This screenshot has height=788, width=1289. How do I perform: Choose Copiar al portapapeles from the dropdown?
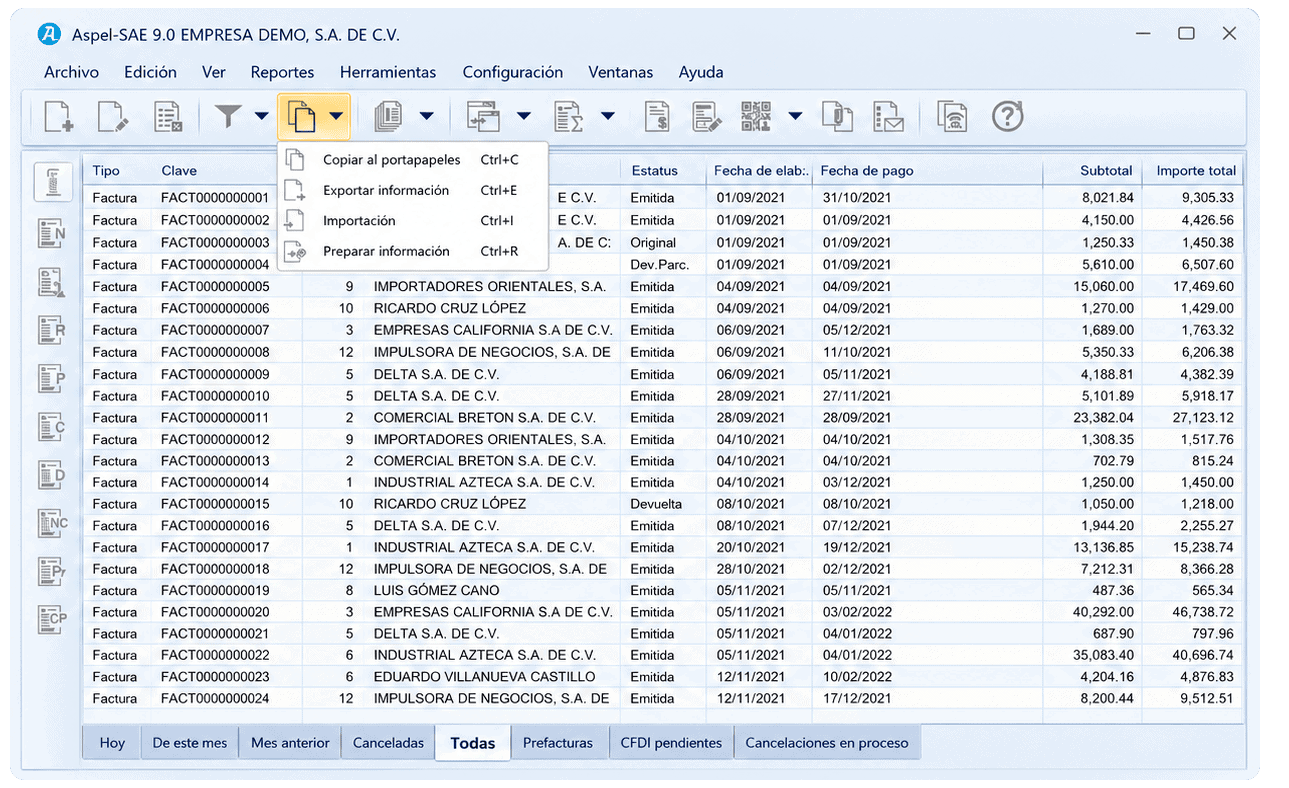pos(412,160)
